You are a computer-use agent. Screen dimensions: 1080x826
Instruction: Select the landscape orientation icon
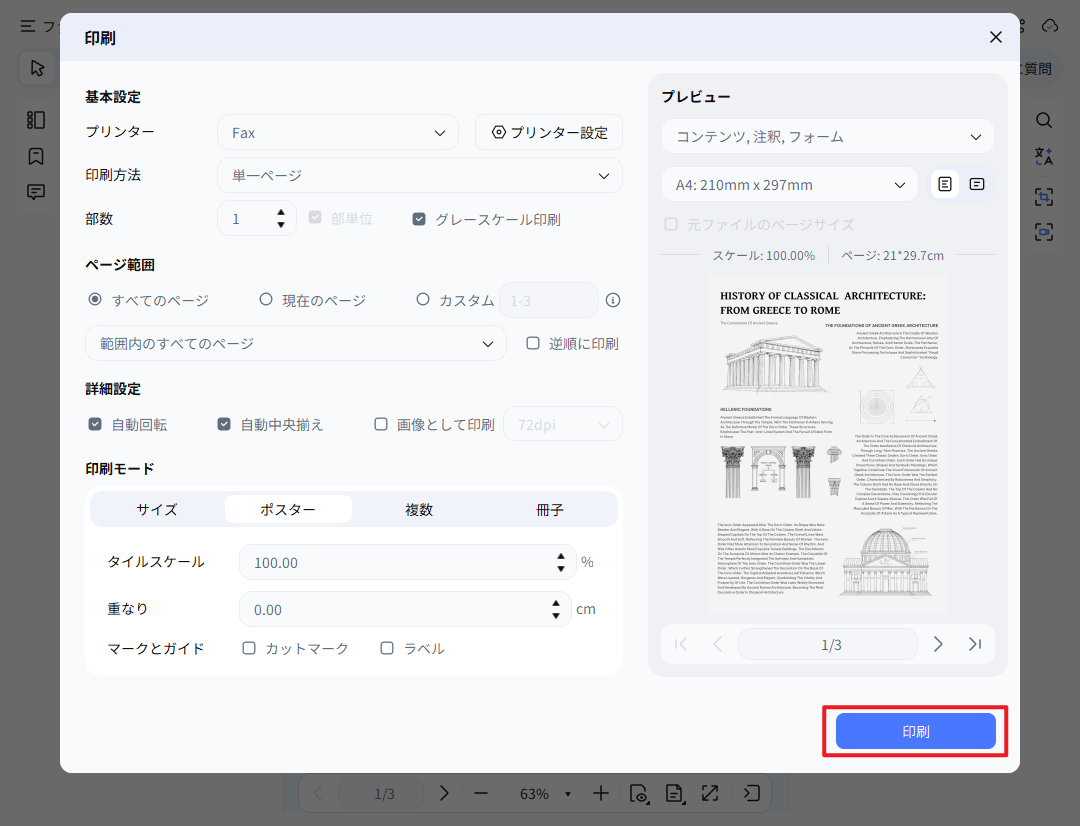click(977, 184)
